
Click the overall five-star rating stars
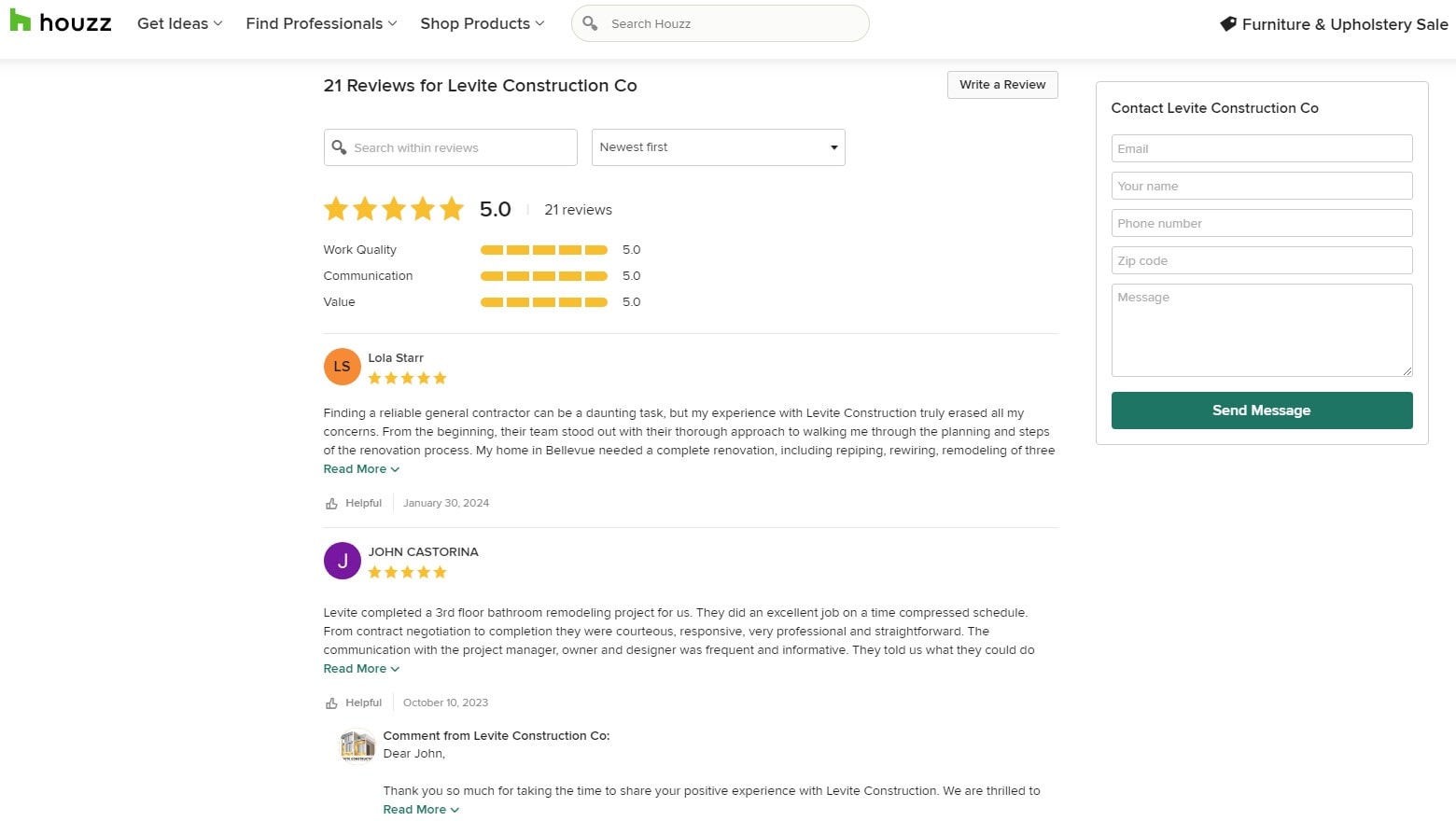394,209
